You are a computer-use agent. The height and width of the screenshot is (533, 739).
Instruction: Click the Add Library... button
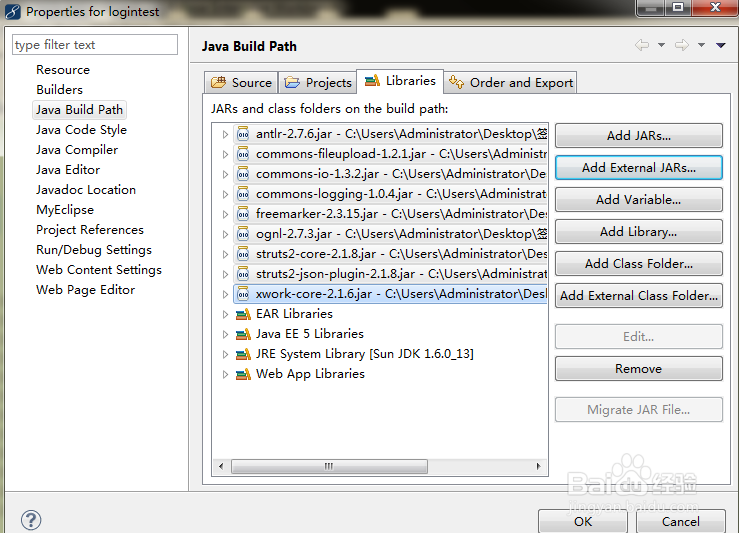click(x=639, y=232)
